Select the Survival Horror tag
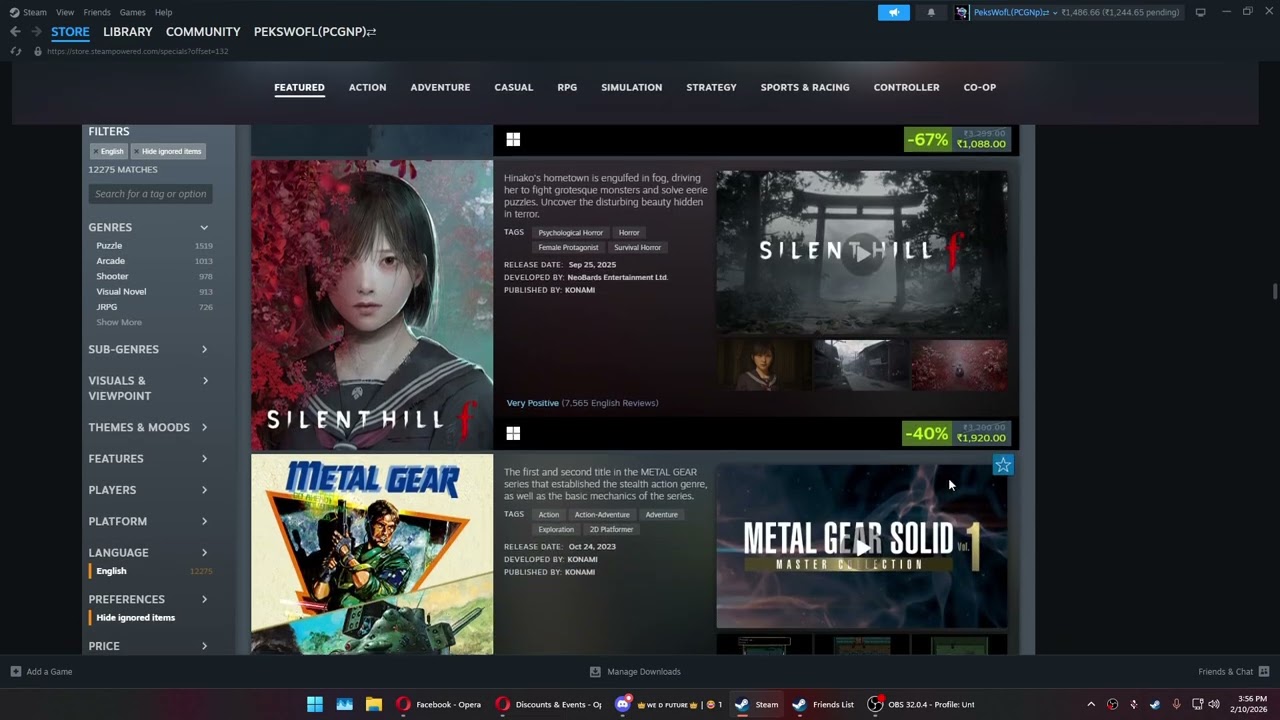Image resolution: width=1280 pixels, height=720 pixels. click(637, 248)
